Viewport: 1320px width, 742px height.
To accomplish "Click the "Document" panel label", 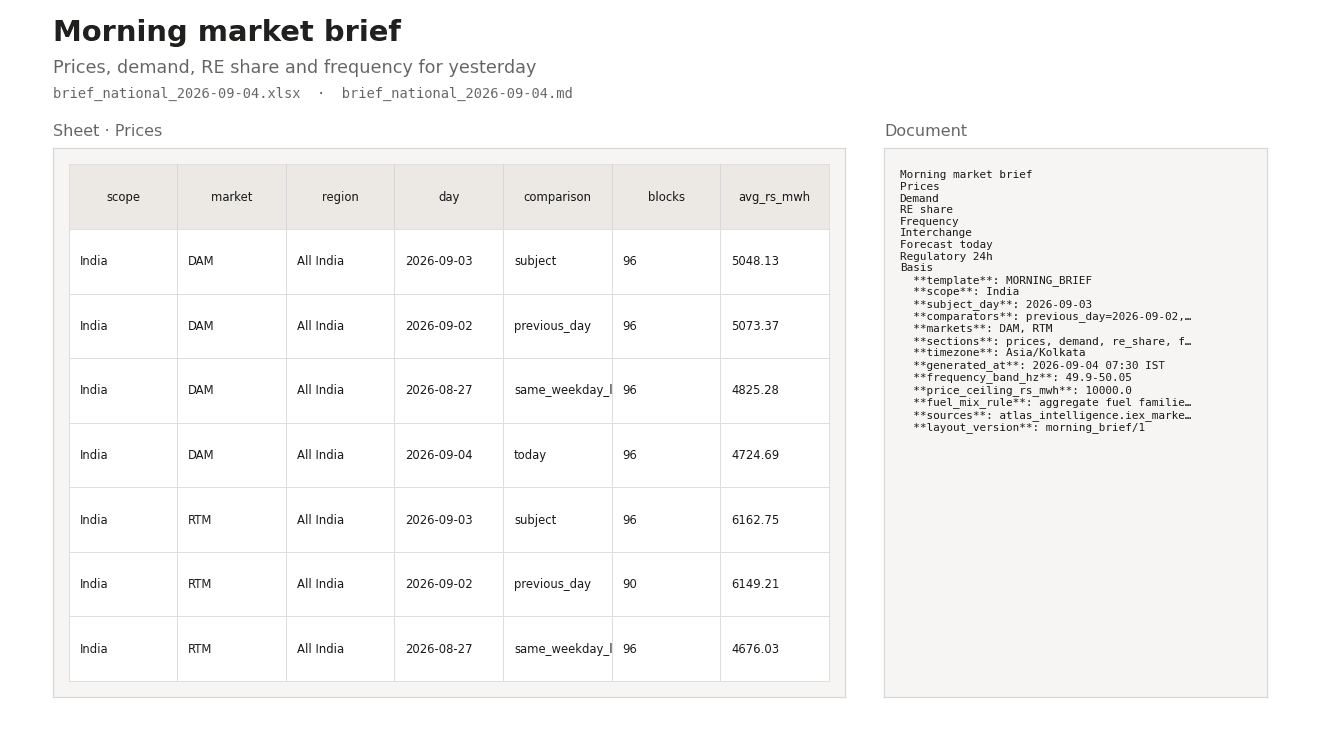I will [x=925, y=131].
